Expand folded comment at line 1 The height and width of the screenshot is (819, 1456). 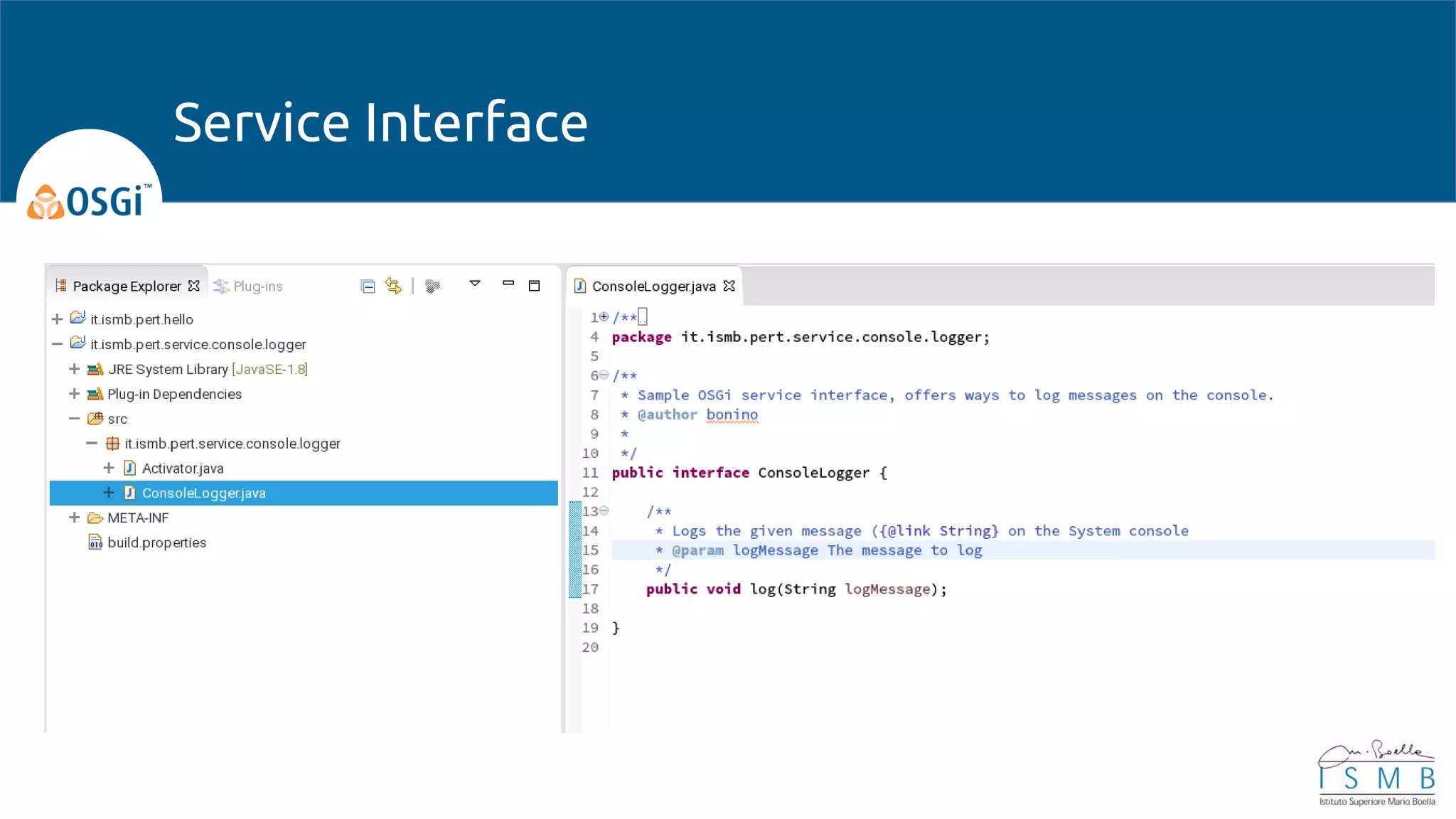pyautogui.click(x=604, y=316)
